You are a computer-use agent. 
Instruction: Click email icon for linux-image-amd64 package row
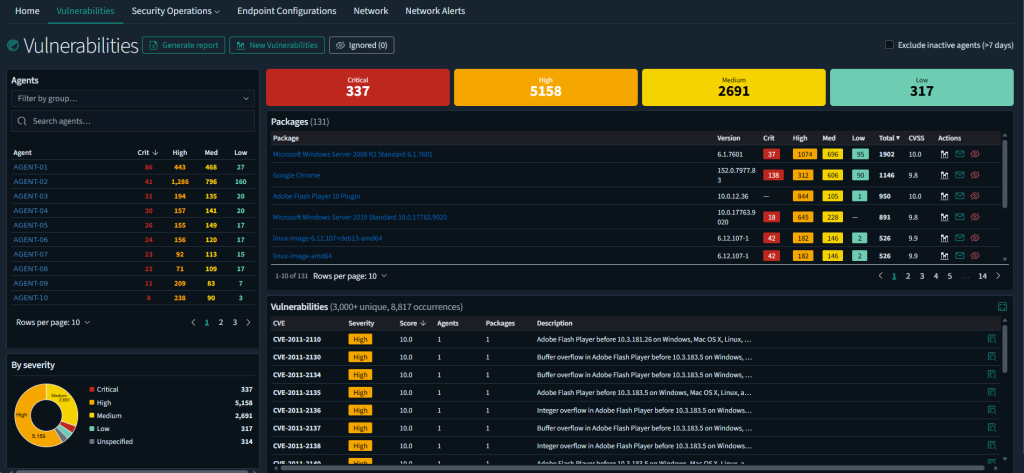[x=959, y=255]
